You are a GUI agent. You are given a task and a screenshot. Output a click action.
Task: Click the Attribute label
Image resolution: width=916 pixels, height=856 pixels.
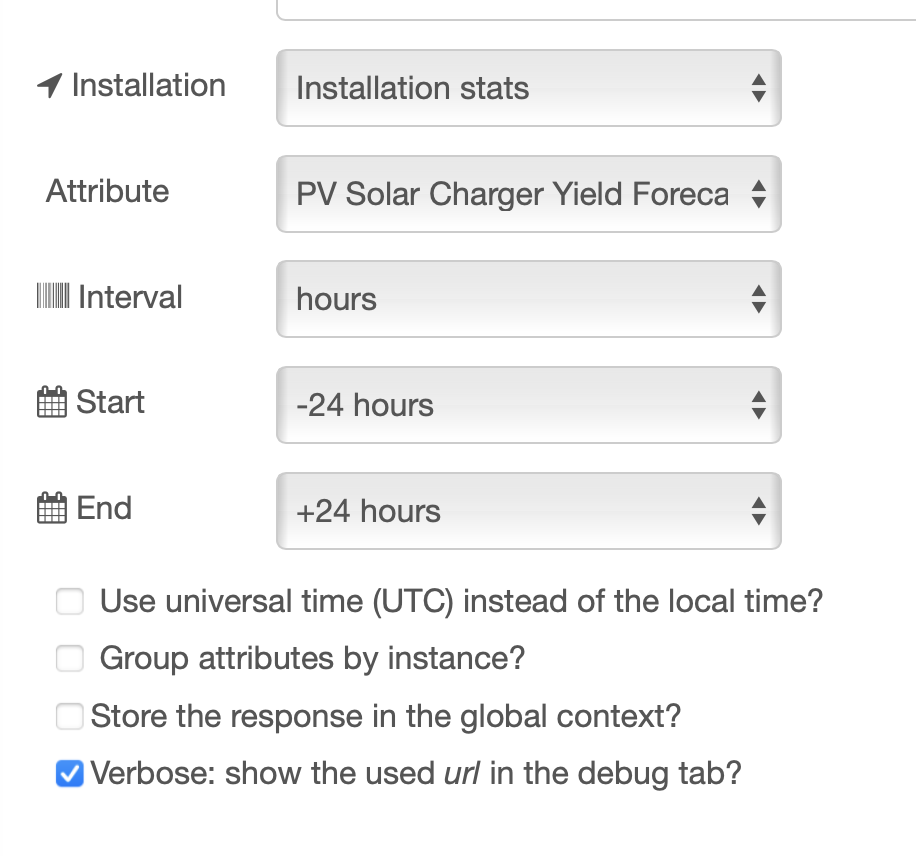coord(107,191)
